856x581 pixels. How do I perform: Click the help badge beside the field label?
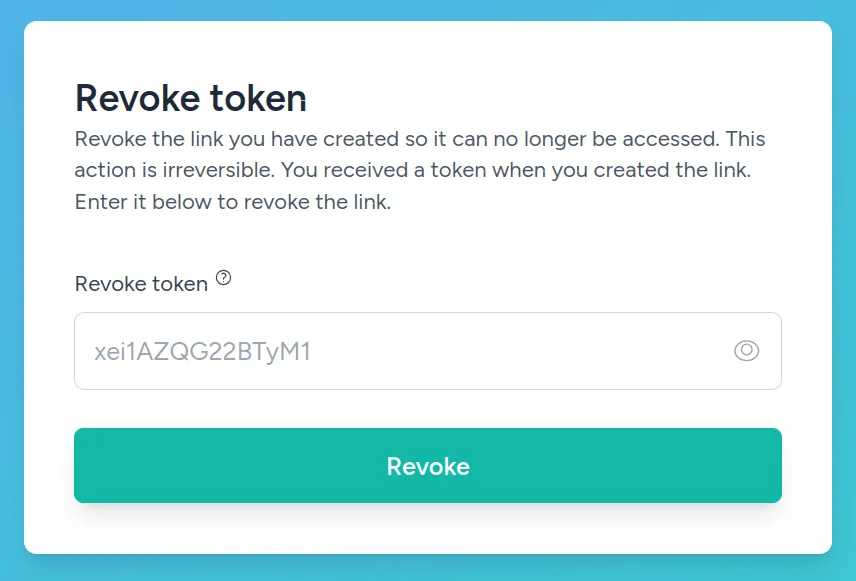(224, 276)
